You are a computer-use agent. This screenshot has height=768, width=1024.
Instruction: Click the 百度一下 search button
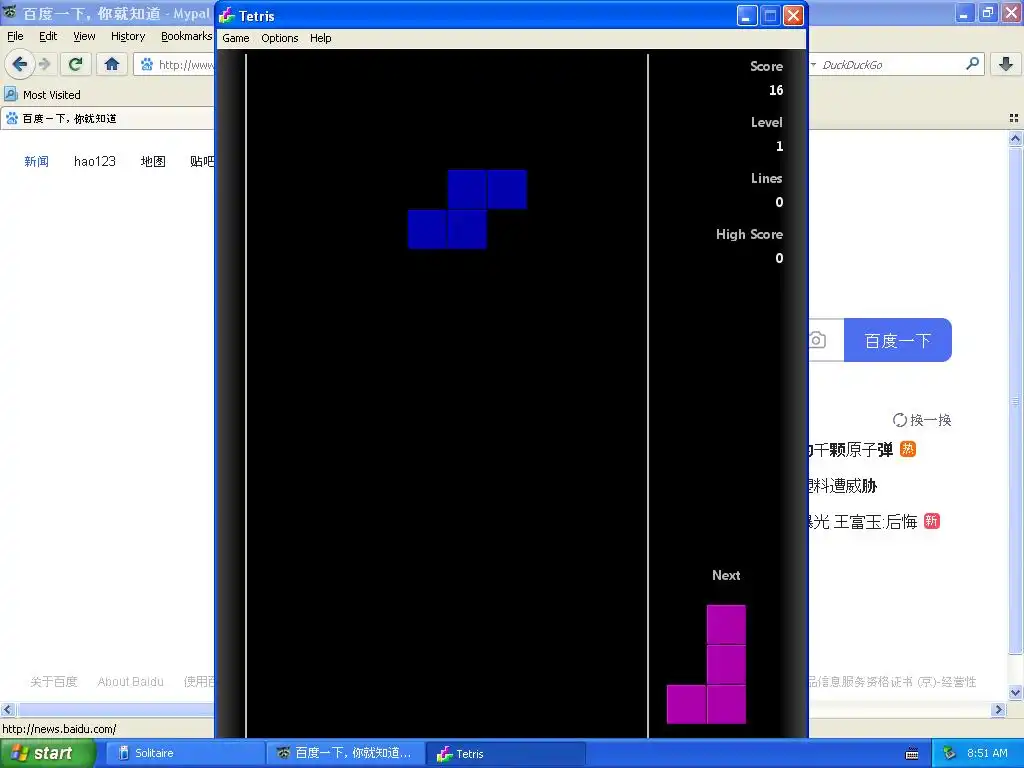pyautogui.click(x=897, y=340)
